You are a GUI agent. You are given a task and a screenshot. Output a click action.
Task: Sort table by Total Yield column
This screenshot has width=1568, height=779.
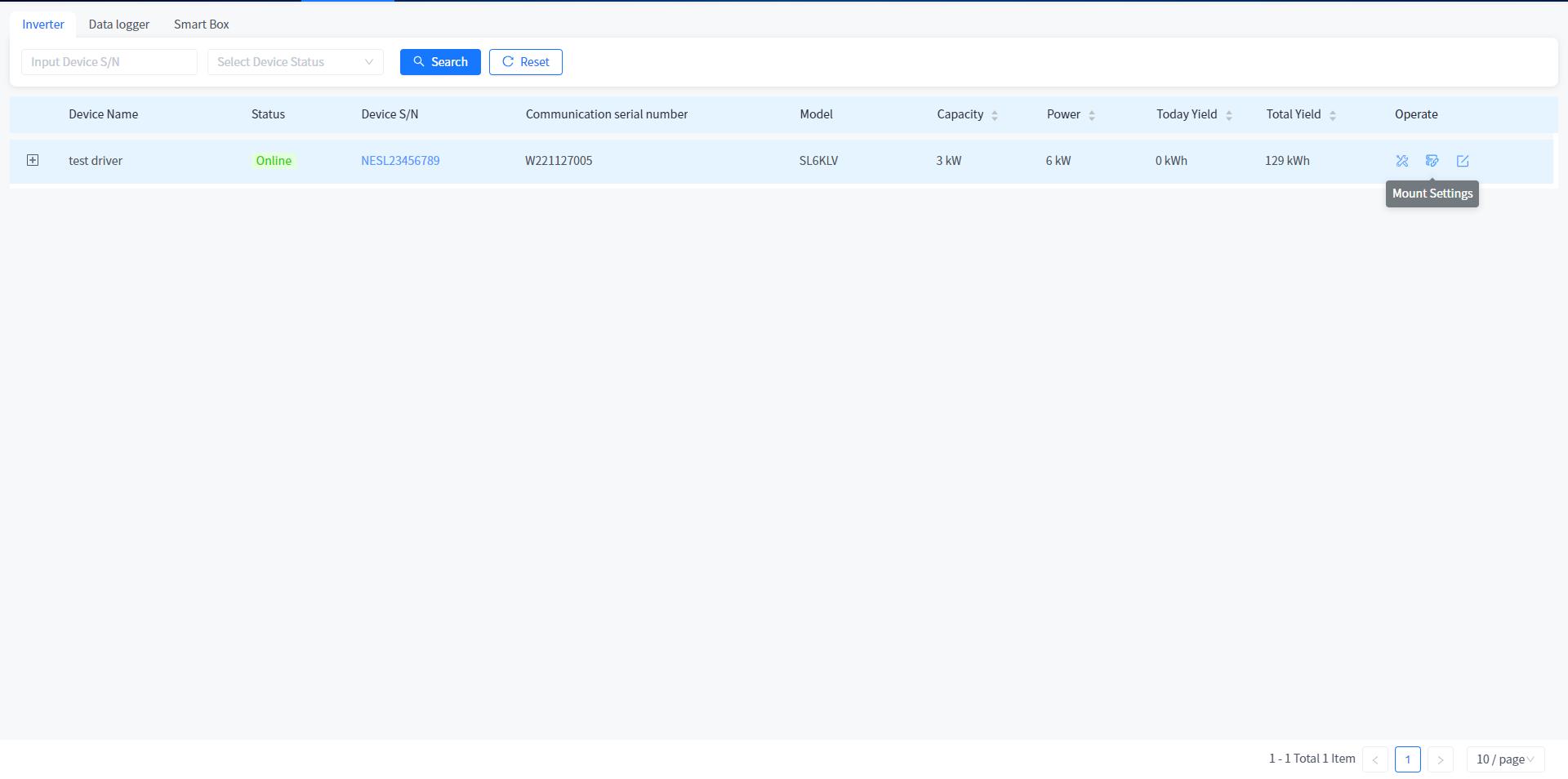pos(1332,115)
